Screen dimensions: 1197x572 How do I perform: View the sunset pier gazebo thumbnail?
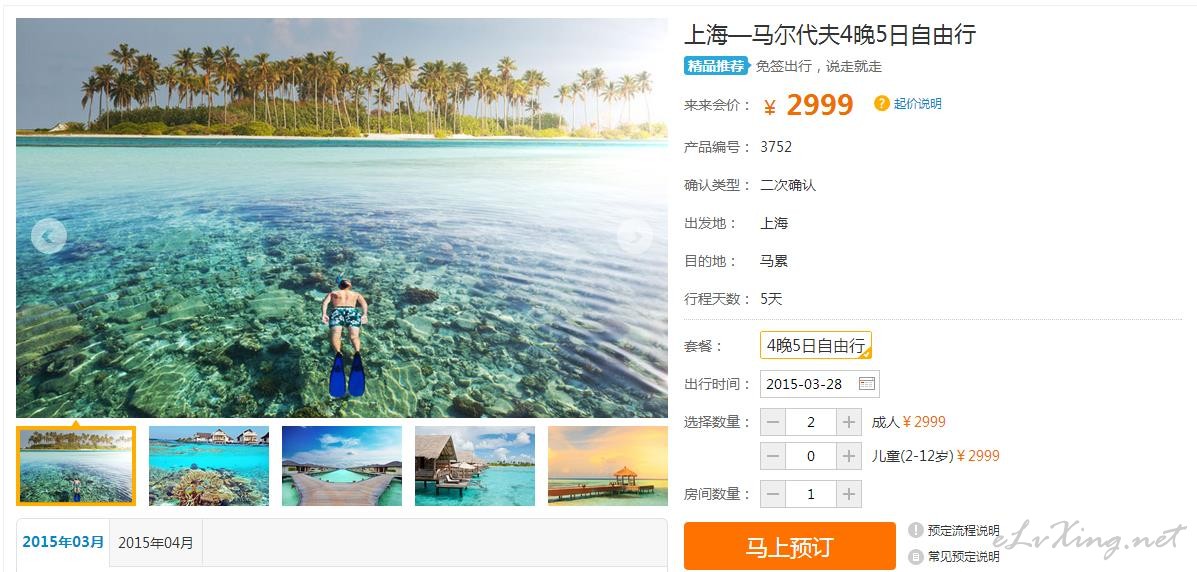pyautogui.click(x=608, y=466)
